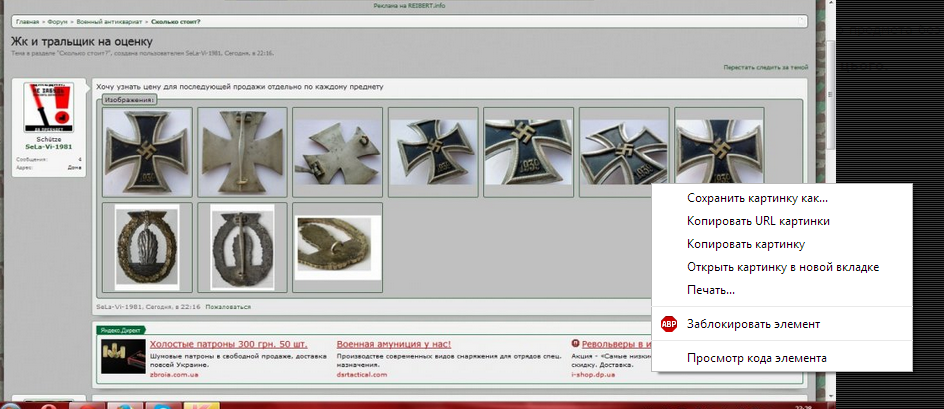944x409 pixels.
Task: Go to 'Главная' in breadcrumb
Action: click(x=28, y=22)
